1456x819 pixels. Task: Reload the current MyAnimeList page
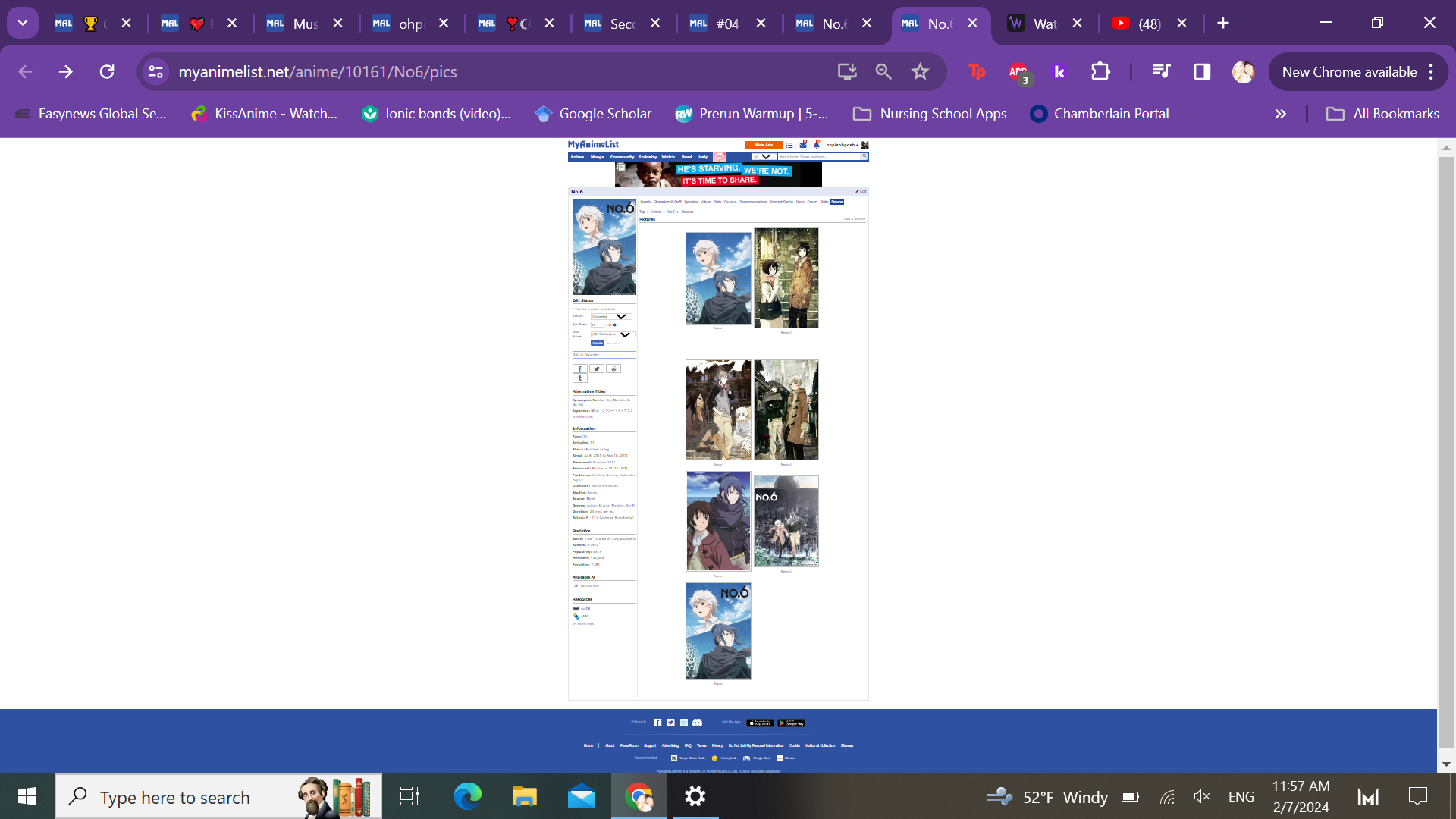coord(107,71)
